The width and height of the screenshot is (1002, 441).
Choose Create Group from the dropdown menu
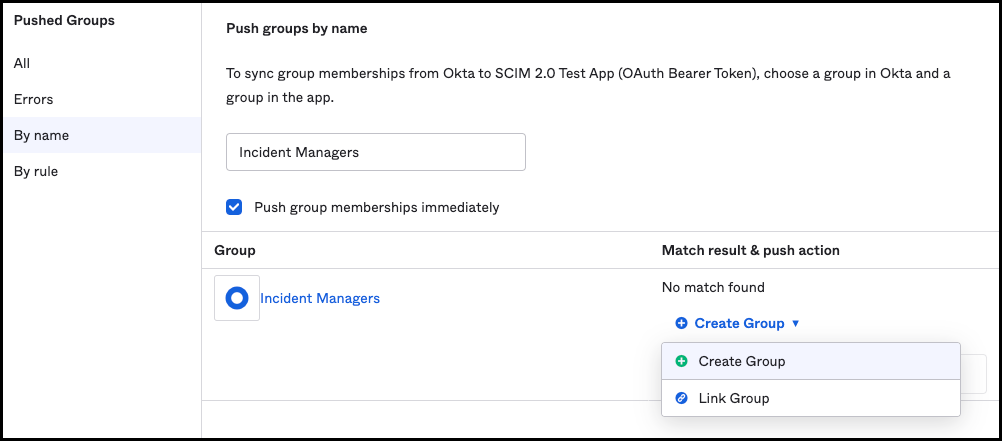pos(810,361)
